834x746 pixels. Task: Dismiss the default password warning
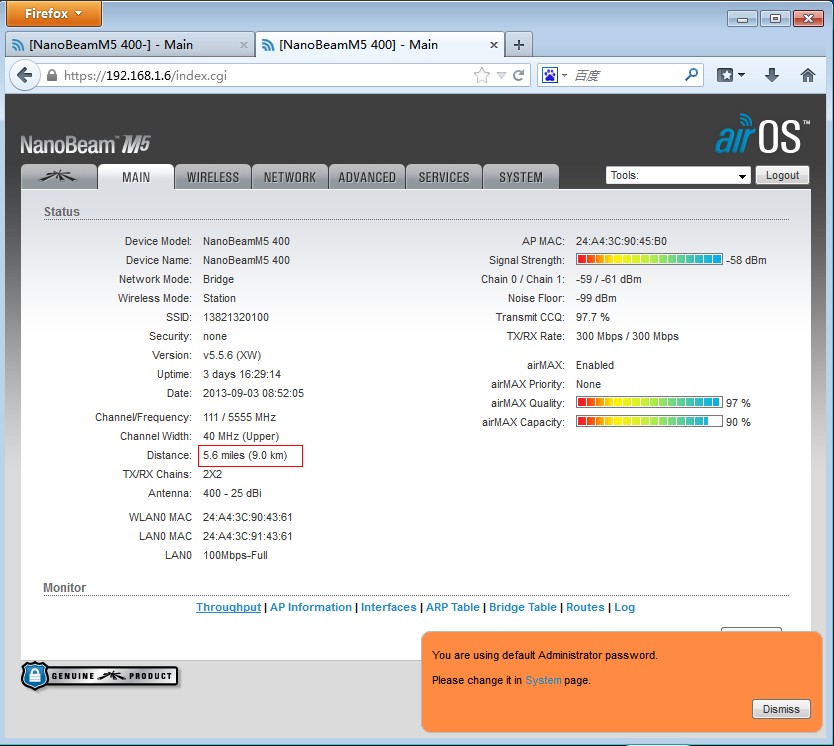coord(781,709)
